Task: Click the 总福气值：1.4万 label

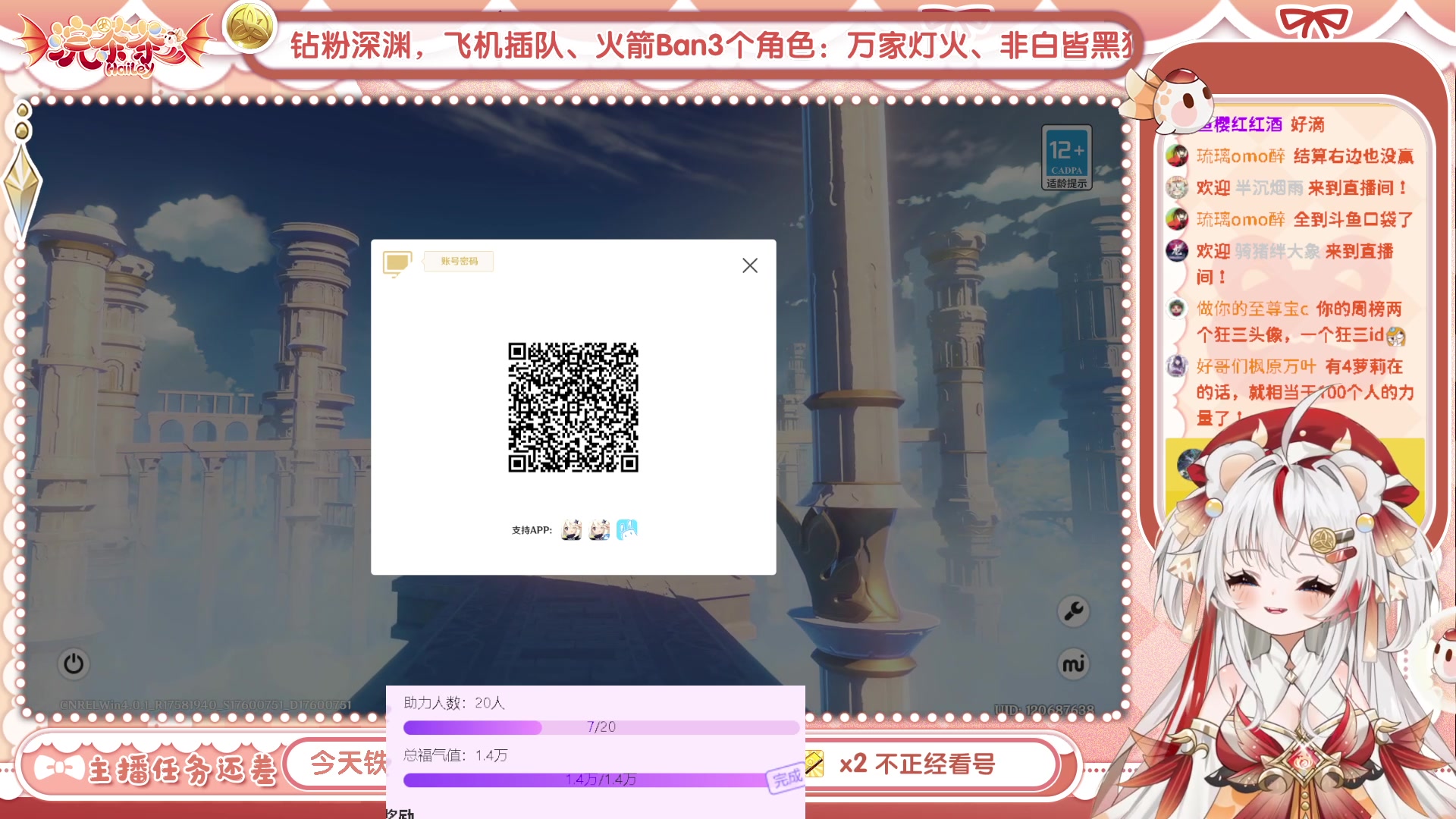Action: [x=455, y=755]
